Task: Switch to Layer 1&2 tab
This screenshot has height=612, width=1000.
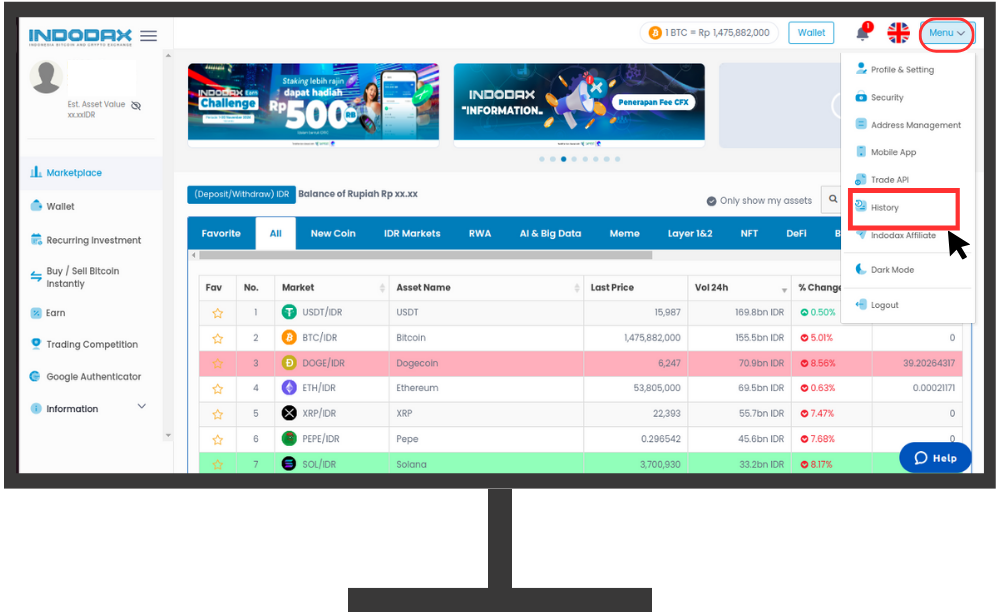Action: tap(690, 233)
